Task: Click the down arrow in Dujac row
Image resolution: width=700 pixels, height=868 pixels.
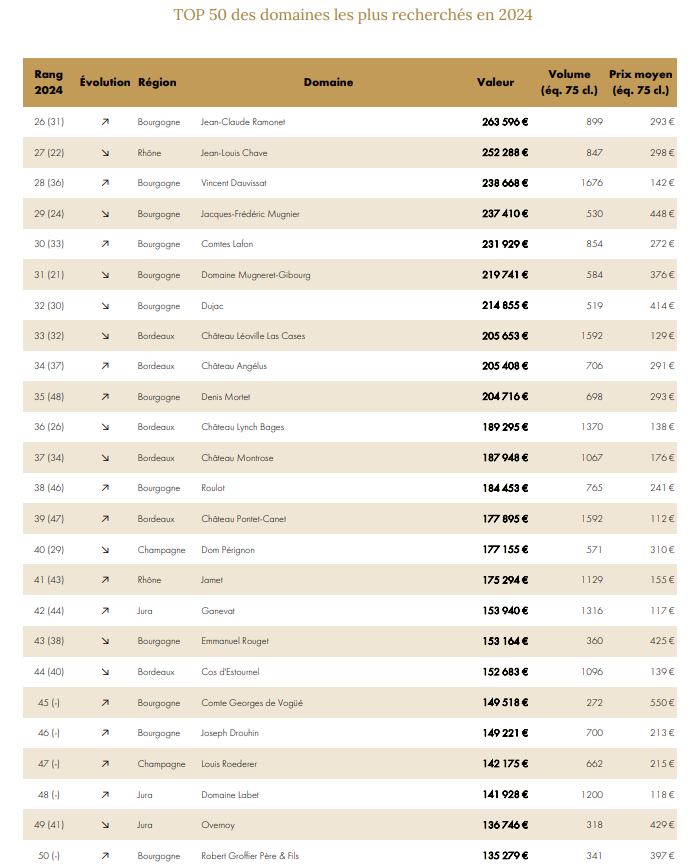Action: (x=105, y=306)
